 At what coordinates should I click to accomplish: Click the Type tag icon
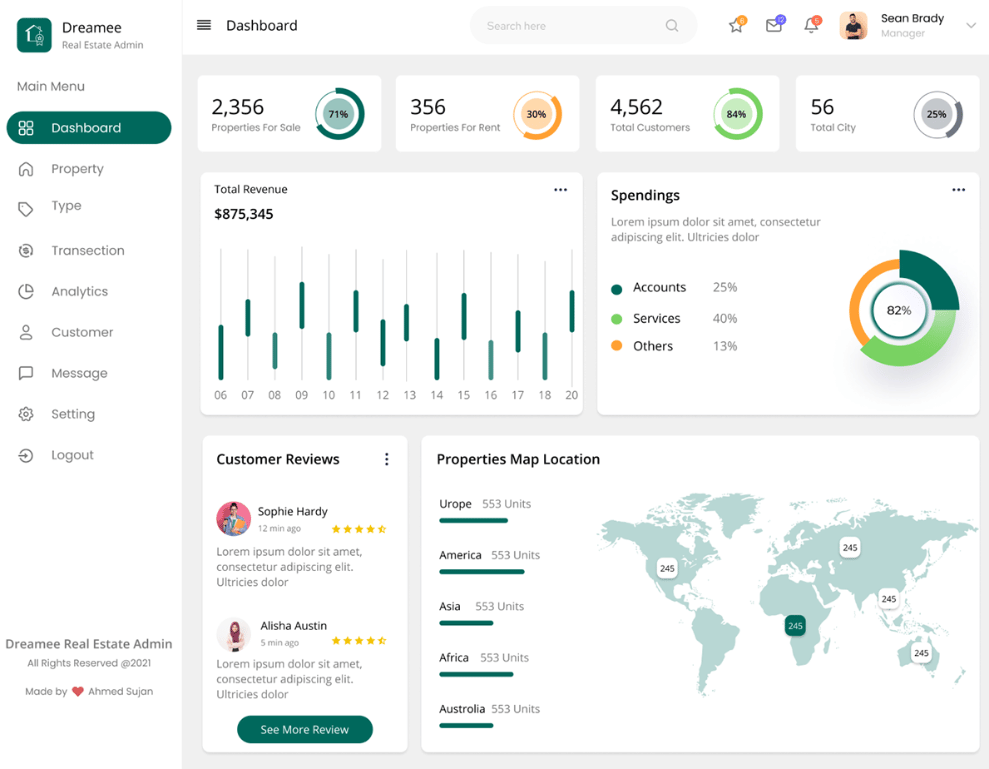[x=26, y=209]
